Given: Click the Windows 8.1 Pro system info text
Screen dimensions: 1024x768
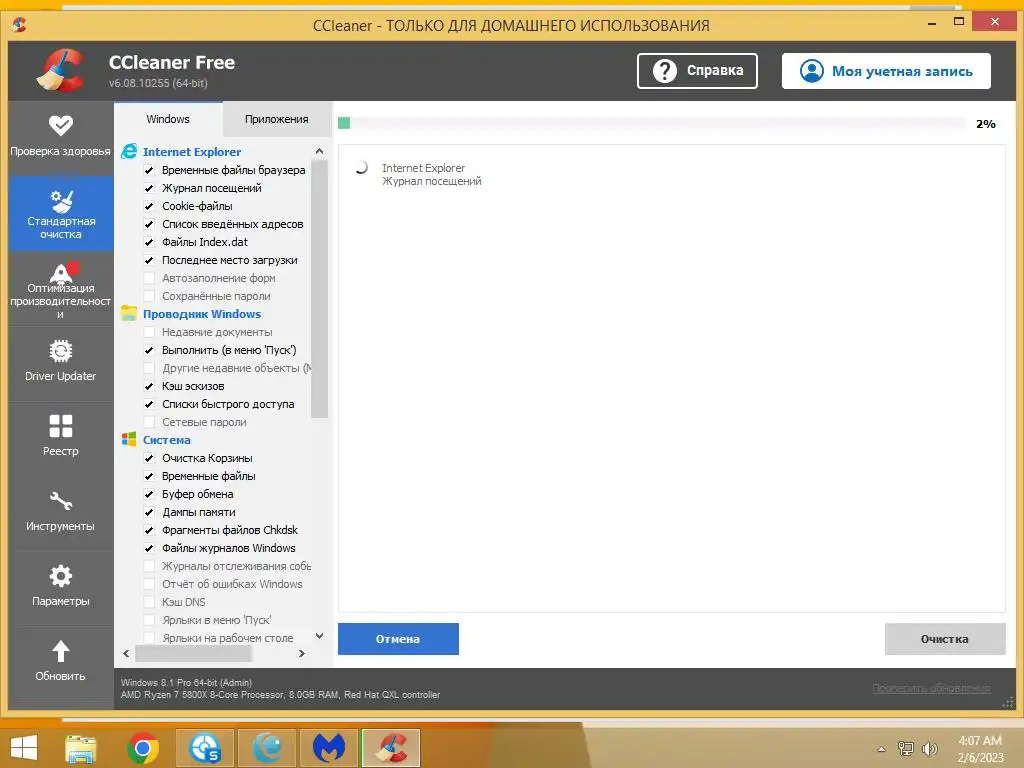Looking at the screenshot, I should click(186, 682).
